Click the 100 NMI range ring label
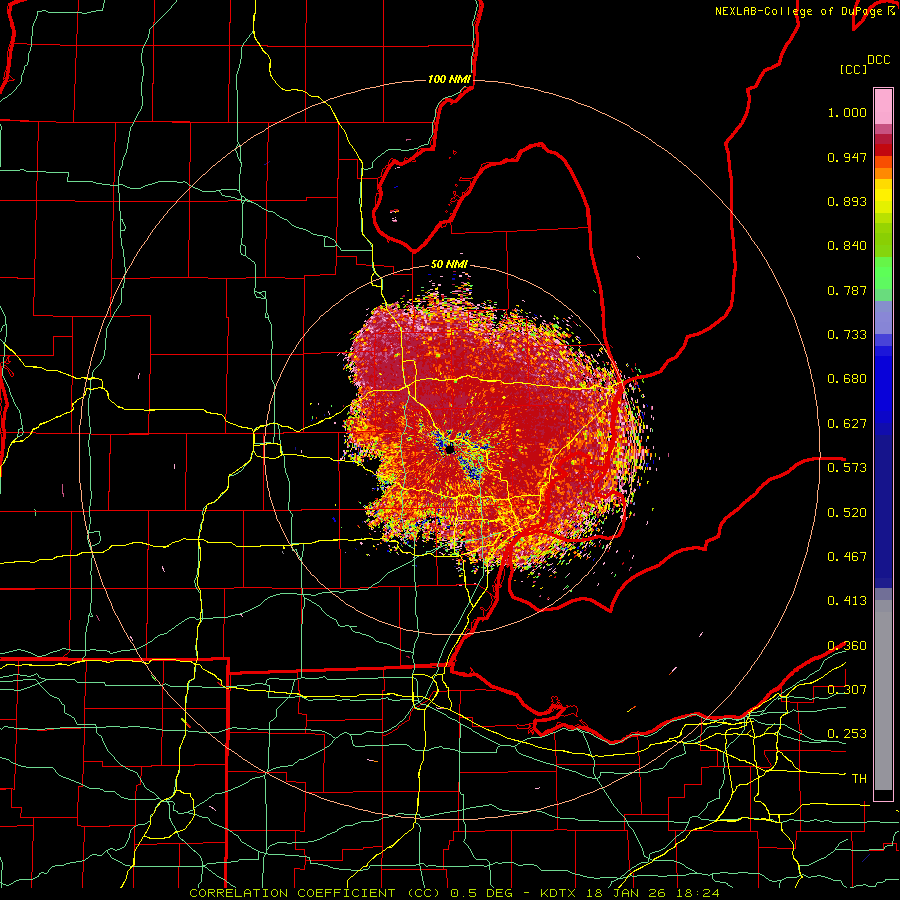Image resolution: width=900 pixels, height=900 pixels. point(449,79)
